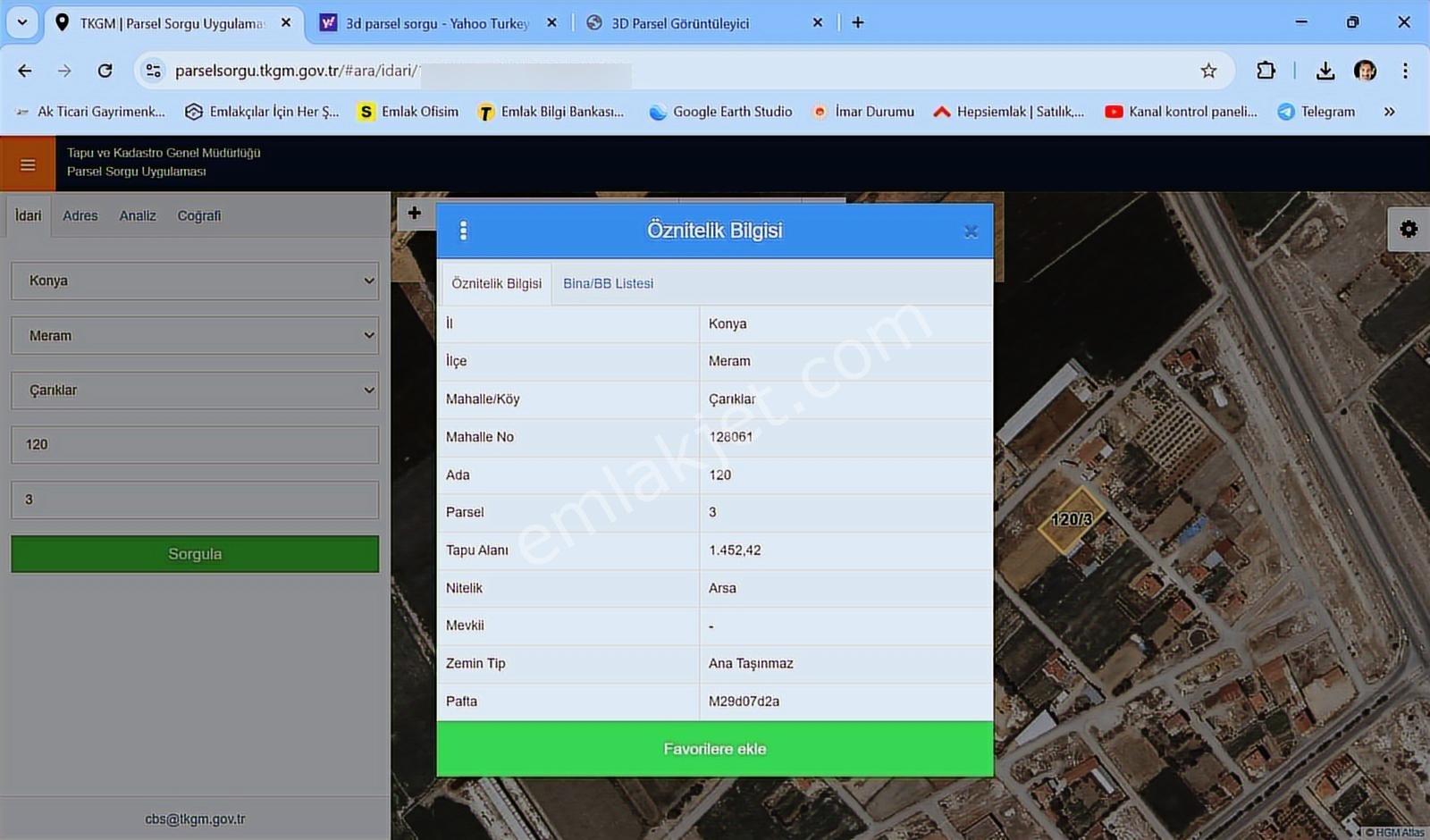The width and height of the screenshot is (1430, 840).
Task: Click the Tapu Alanı value 1.452,42
Action: pyautogui.click(x=735, y=550)
